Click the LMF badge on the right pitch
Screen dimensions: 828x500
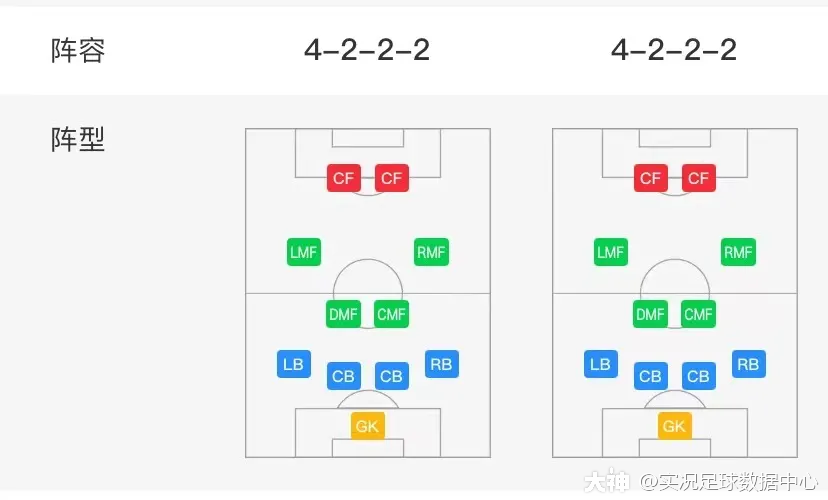[610, 253]
